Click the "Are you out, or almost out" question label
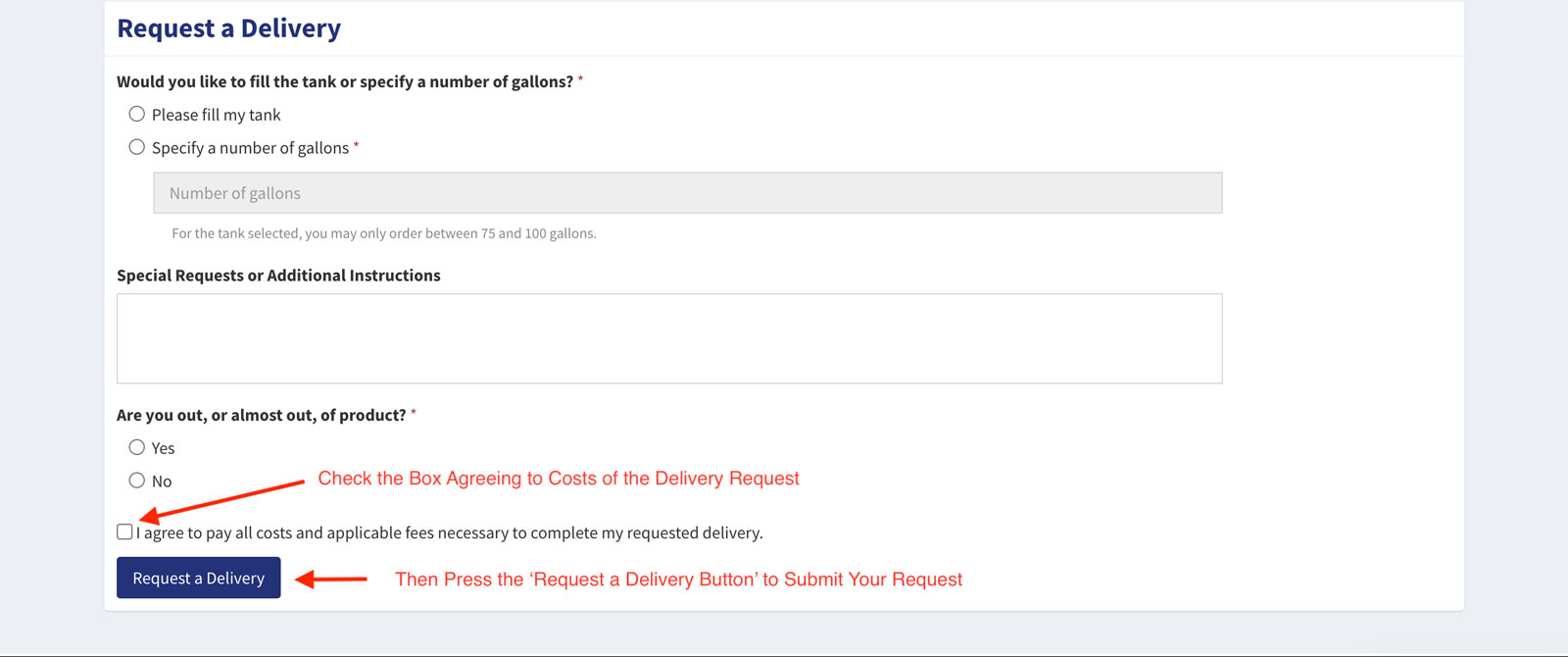The image size is (1568, 657). [262, 416]
